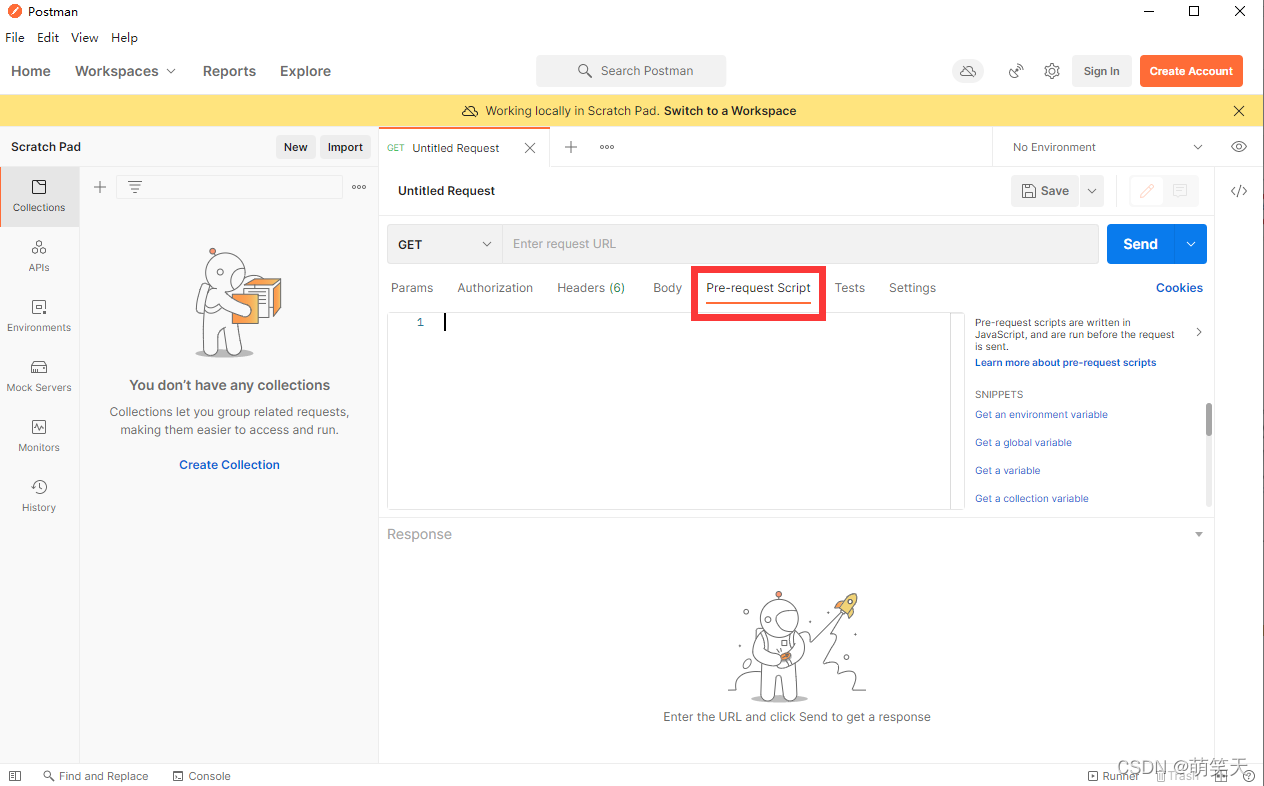The height and width of the screenshot is (786, 1264).
Task: Click the plus icon to create collection
Action: [100, 187]
